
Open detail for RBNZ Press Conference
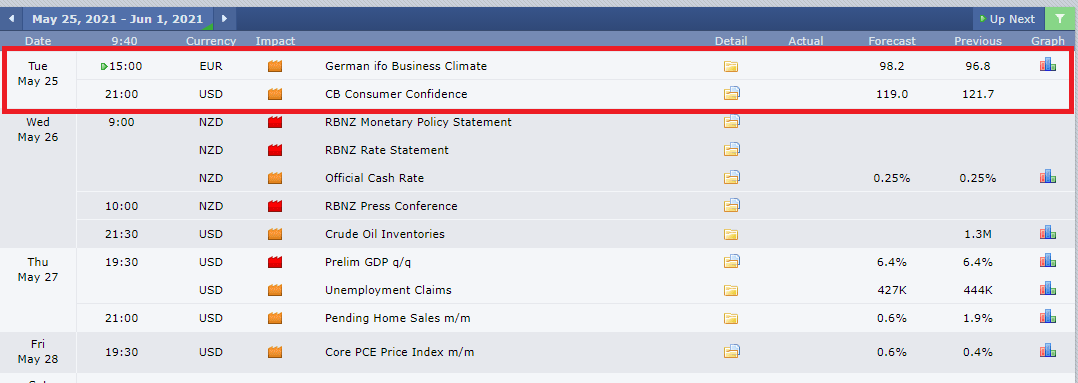point(732,205)
